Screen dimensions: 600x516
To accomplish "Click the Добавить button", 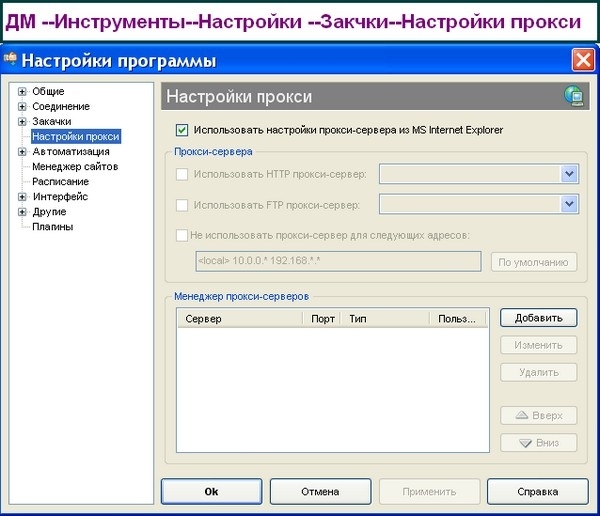I will click(x=538, y=318).
